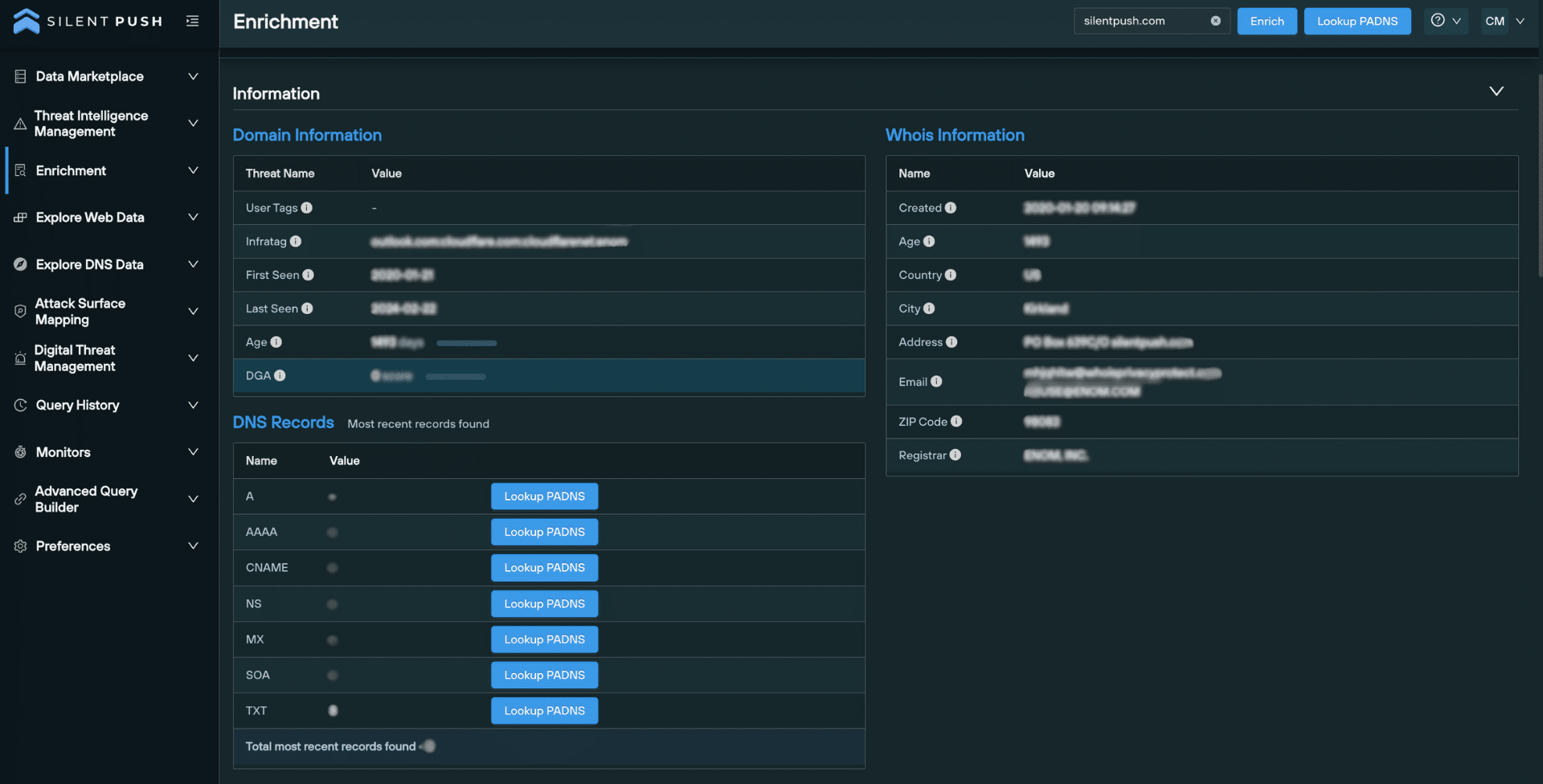
Task: Click the Silent Push logo
Action: click(x=88, y=21)
